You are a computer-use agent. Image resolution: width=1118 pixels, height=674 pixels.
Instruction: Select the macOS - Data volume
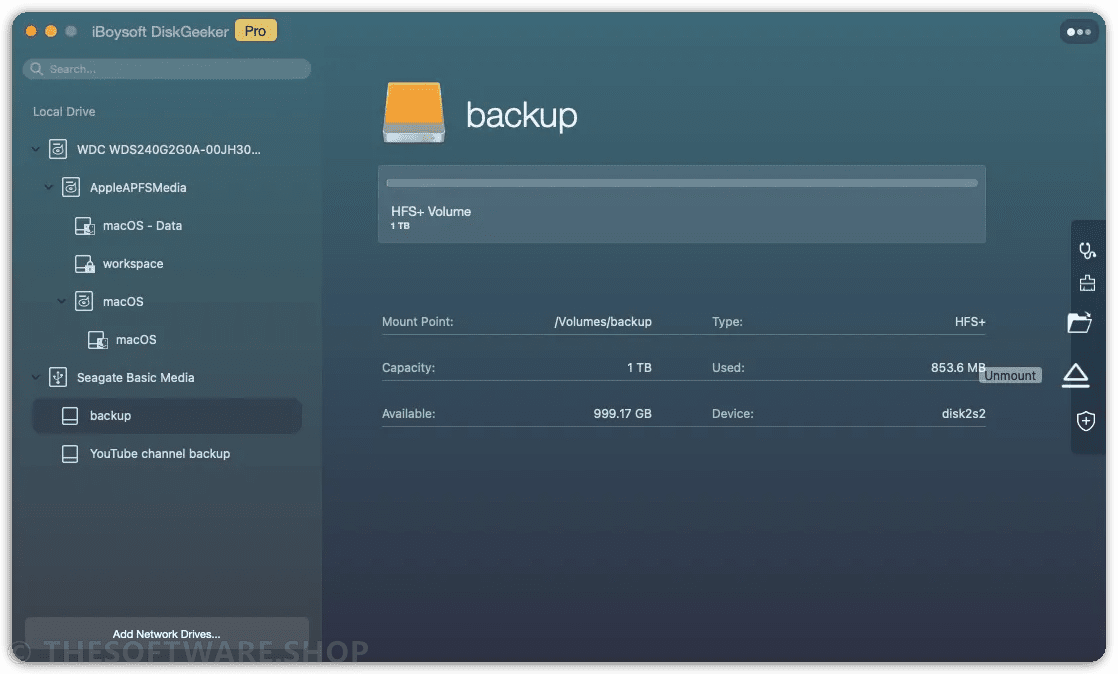142,225
